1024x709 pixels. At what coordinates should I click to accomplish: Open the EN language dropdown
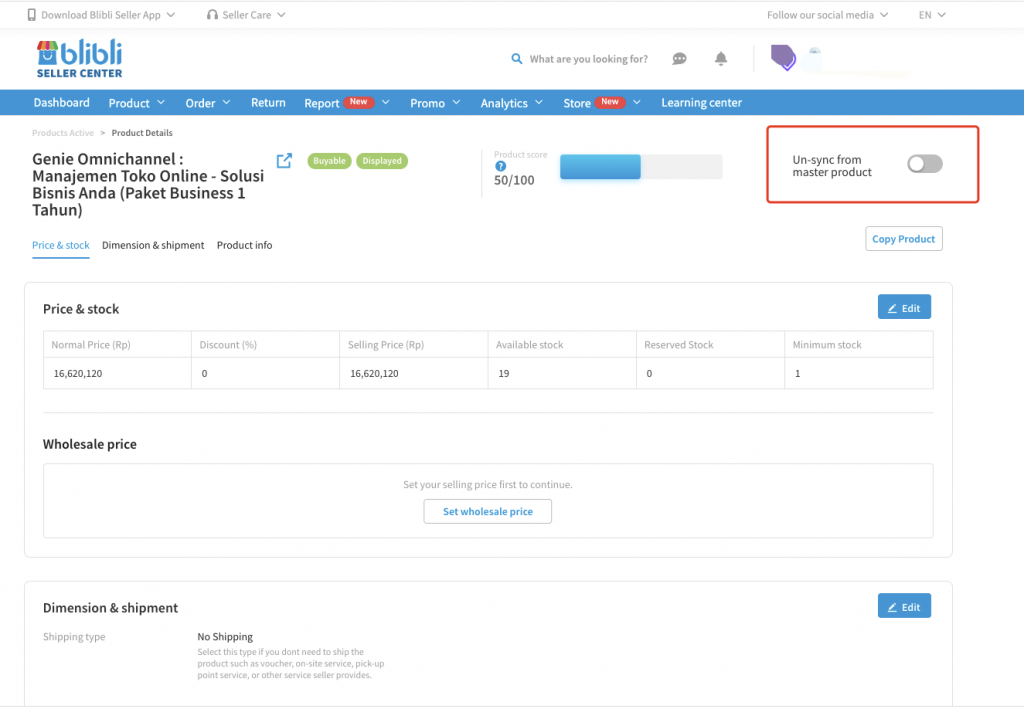[x=932, y=15]
